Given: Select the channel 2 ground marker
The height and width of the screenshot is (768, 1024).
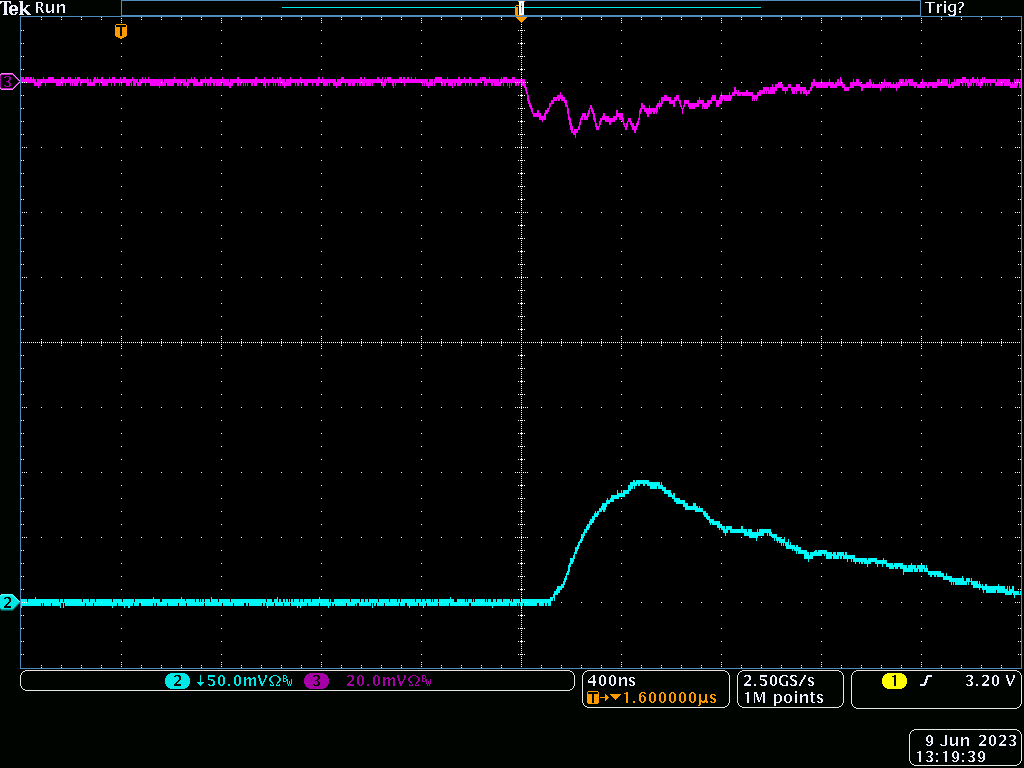Looking at the screenshot, I should click(9, 603).
